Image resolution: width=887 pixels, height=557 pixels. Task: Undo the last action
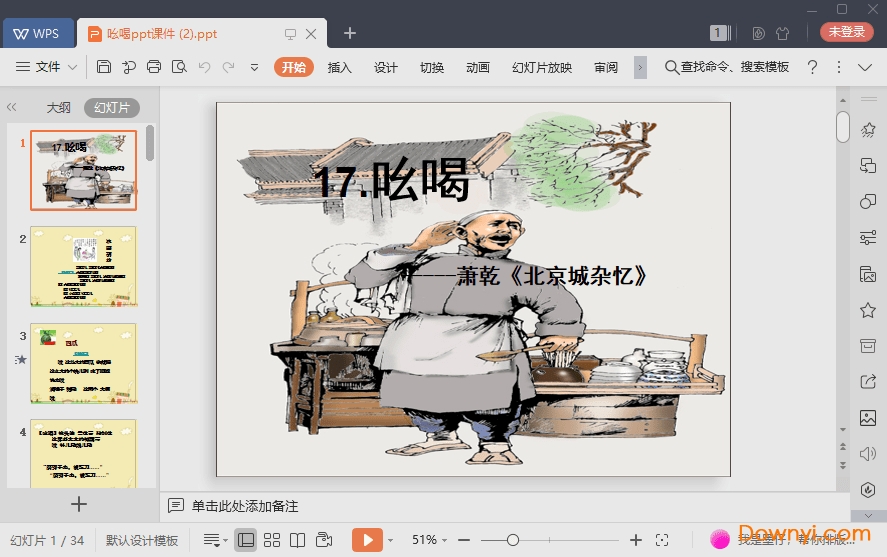coord(204,67)
